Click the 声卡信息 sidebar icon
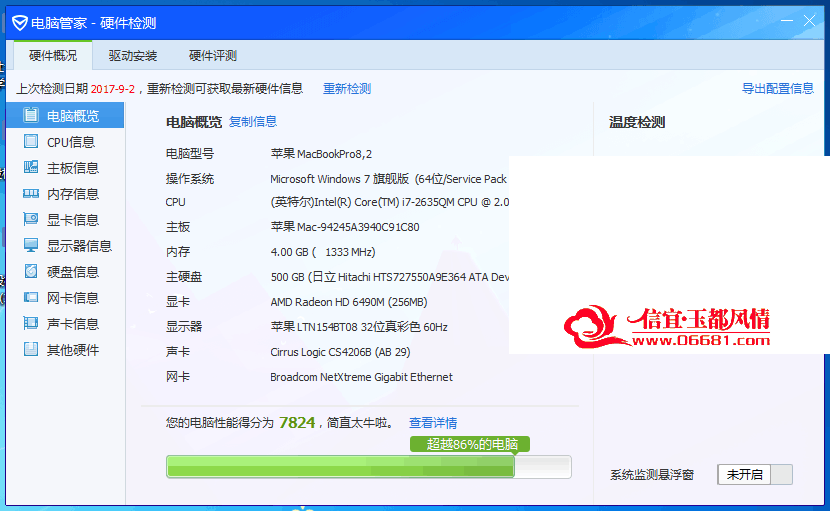The height and width of the screenshot is (511, 830). [31, 323]
